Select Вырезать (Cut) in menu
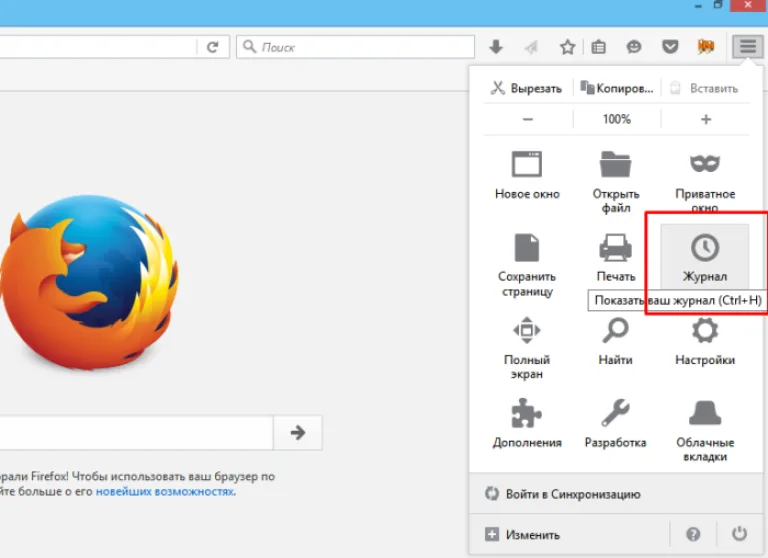768x558 pixels. [x=527, y=88]
